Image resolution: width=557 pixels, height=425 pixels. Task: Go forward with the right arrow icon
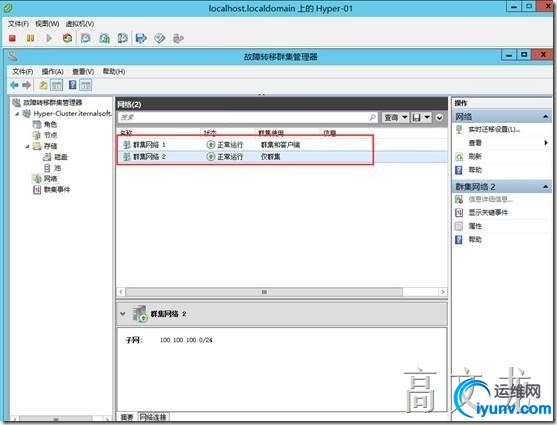pos(27,85)
